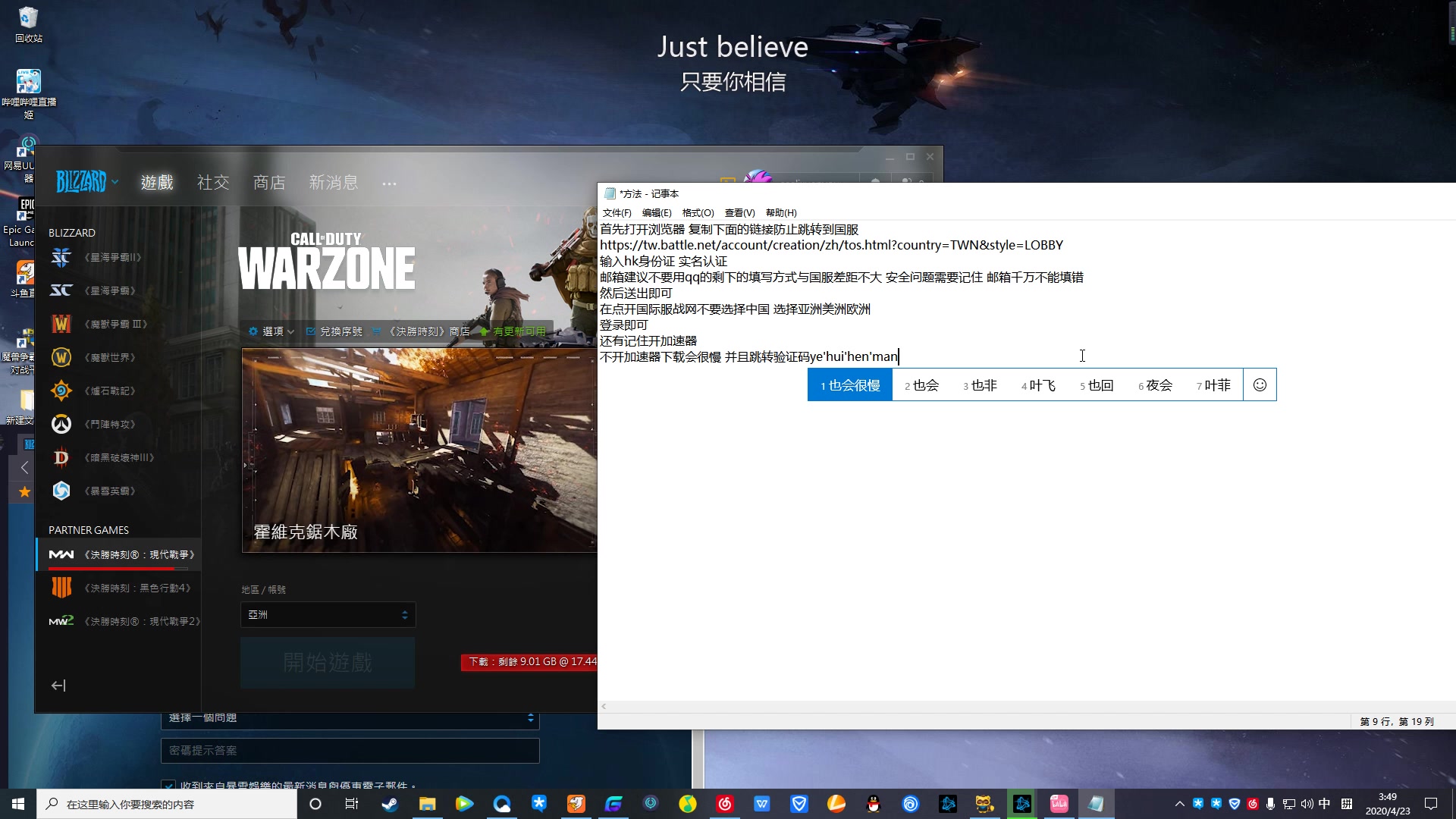The width and height of the screenshot is (1456, 819).
Task: Pick IME candidate 7 叶菲
Action: pos(1213,385)
